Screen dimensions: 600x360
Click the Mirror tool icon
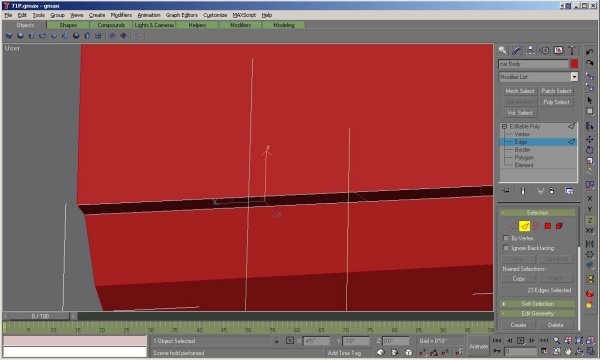click(x=589, y=243)
